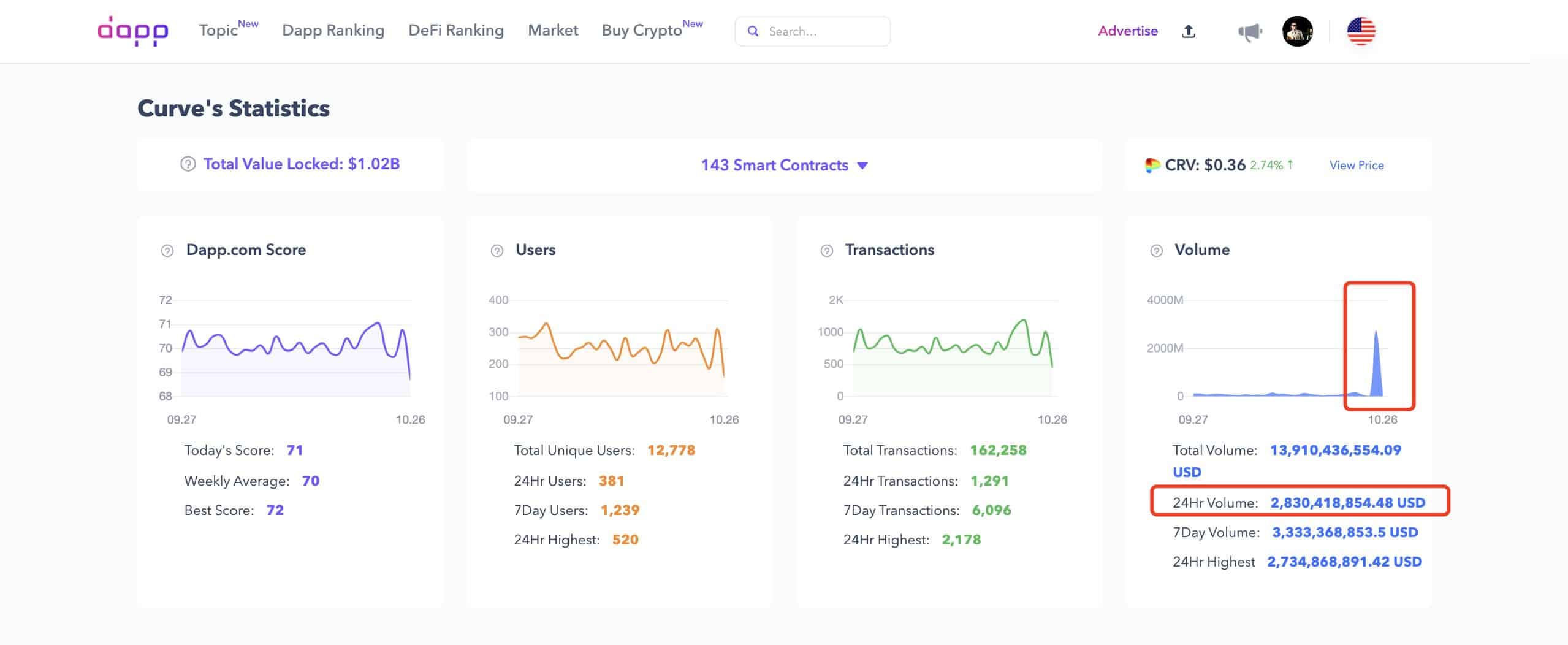This screenshot has height=645, width=1568.
Task: Open help icon beside Total Value Locked
Action: tap(188, 164)
